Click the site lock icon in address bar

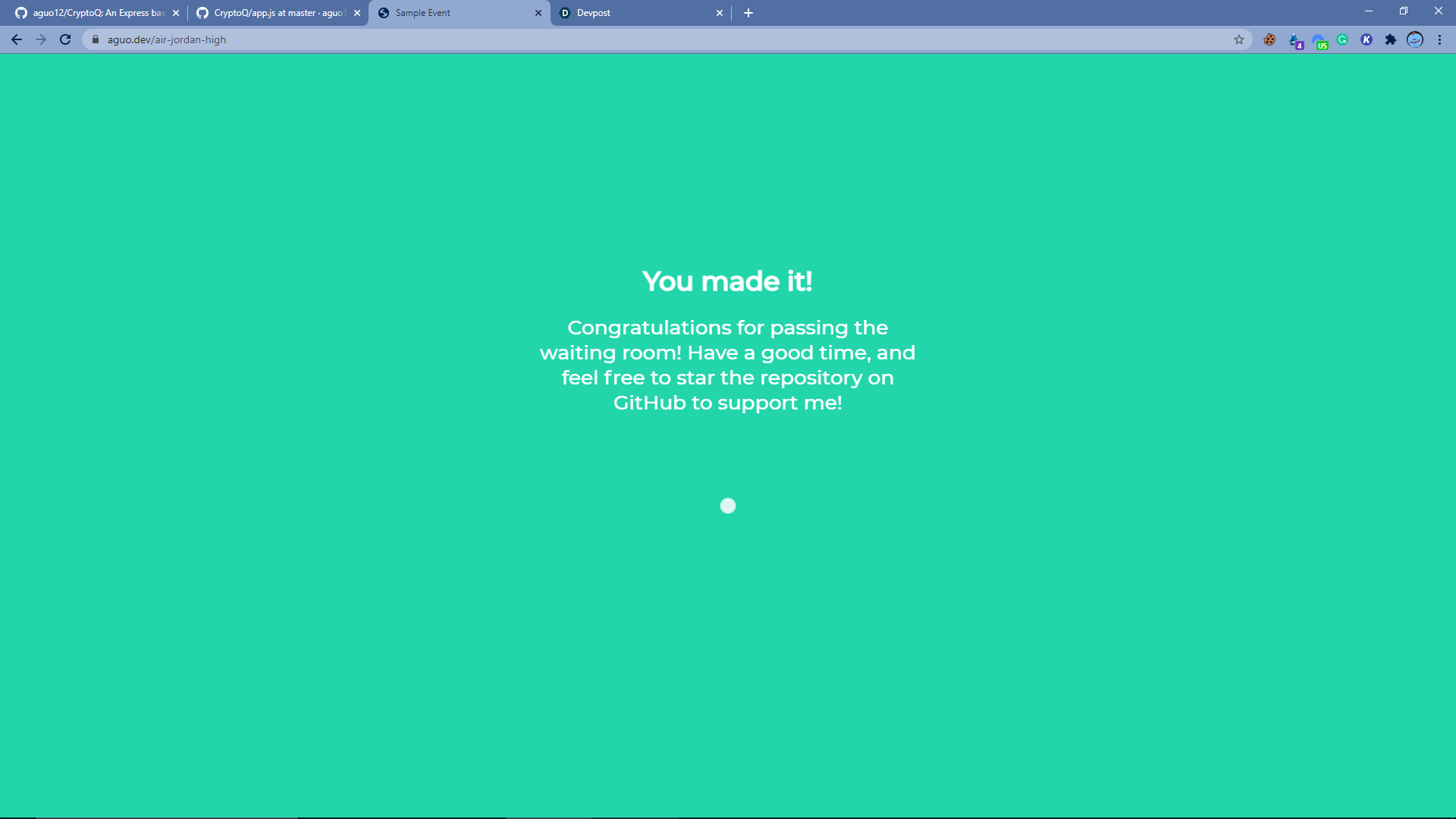click(x=96, y=39)
